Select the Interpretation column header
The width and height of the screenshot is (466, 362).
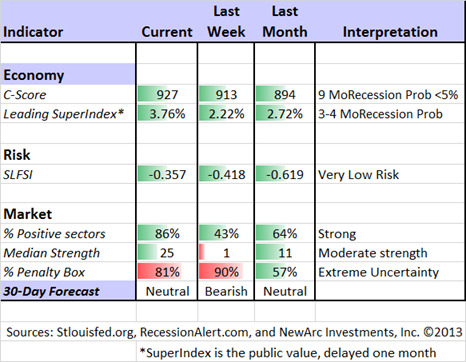pos(390,32)
